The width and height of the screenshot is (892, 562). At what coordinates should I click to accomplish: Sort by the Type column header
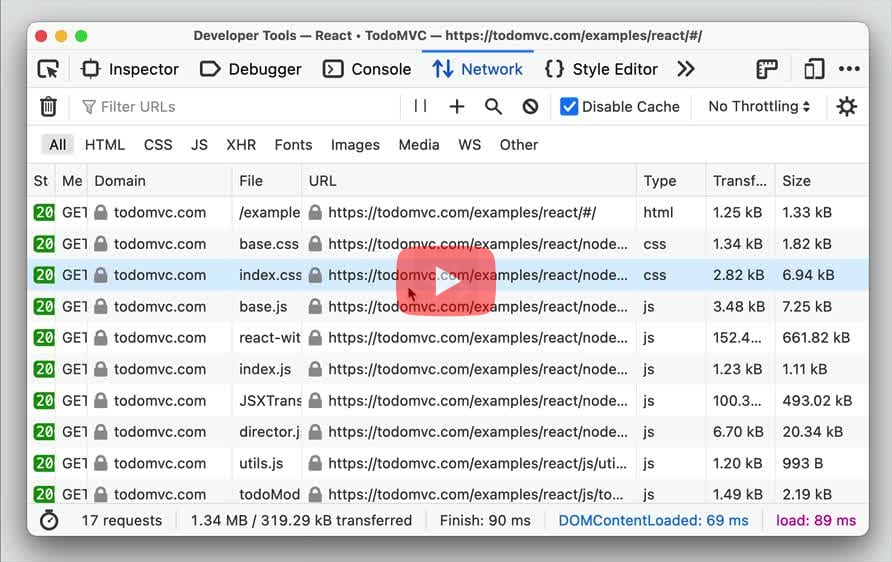coord(672,181)
